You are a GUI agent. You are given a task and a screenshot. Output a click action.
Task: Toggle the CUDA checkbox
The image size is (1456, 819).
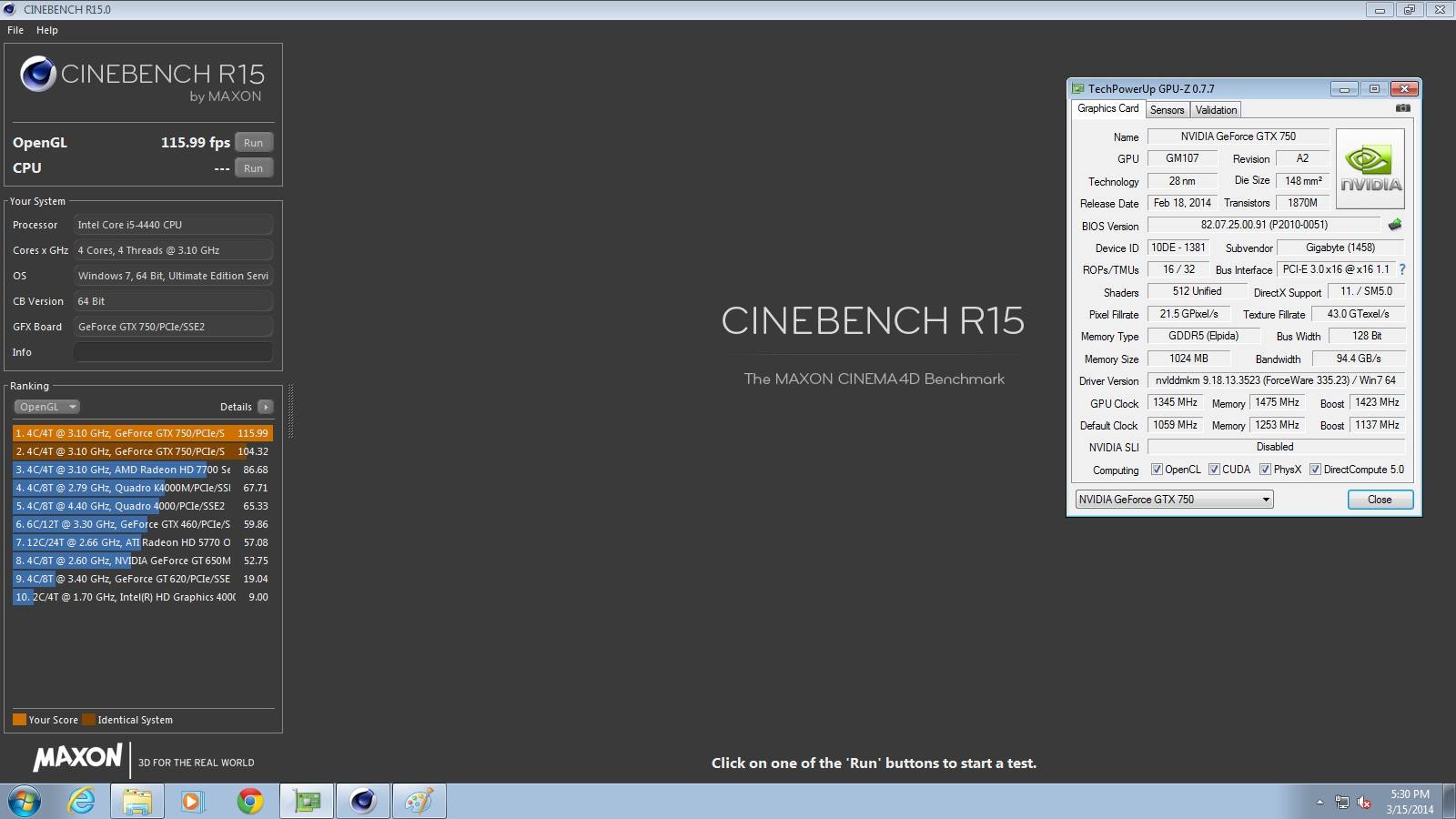(1214, 470)
